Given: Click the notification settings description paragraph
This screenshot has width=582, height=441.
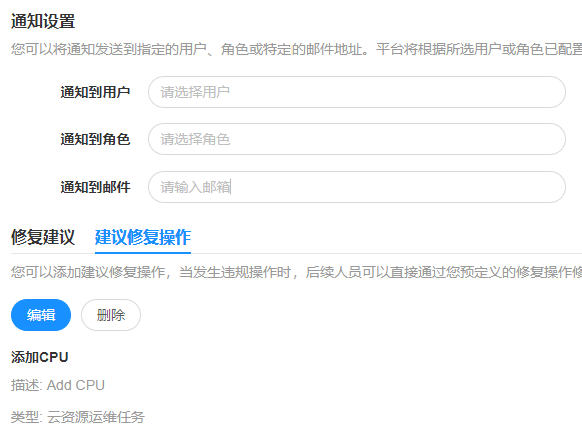Looking at the screenshot, I should click(x=296, y=49).
